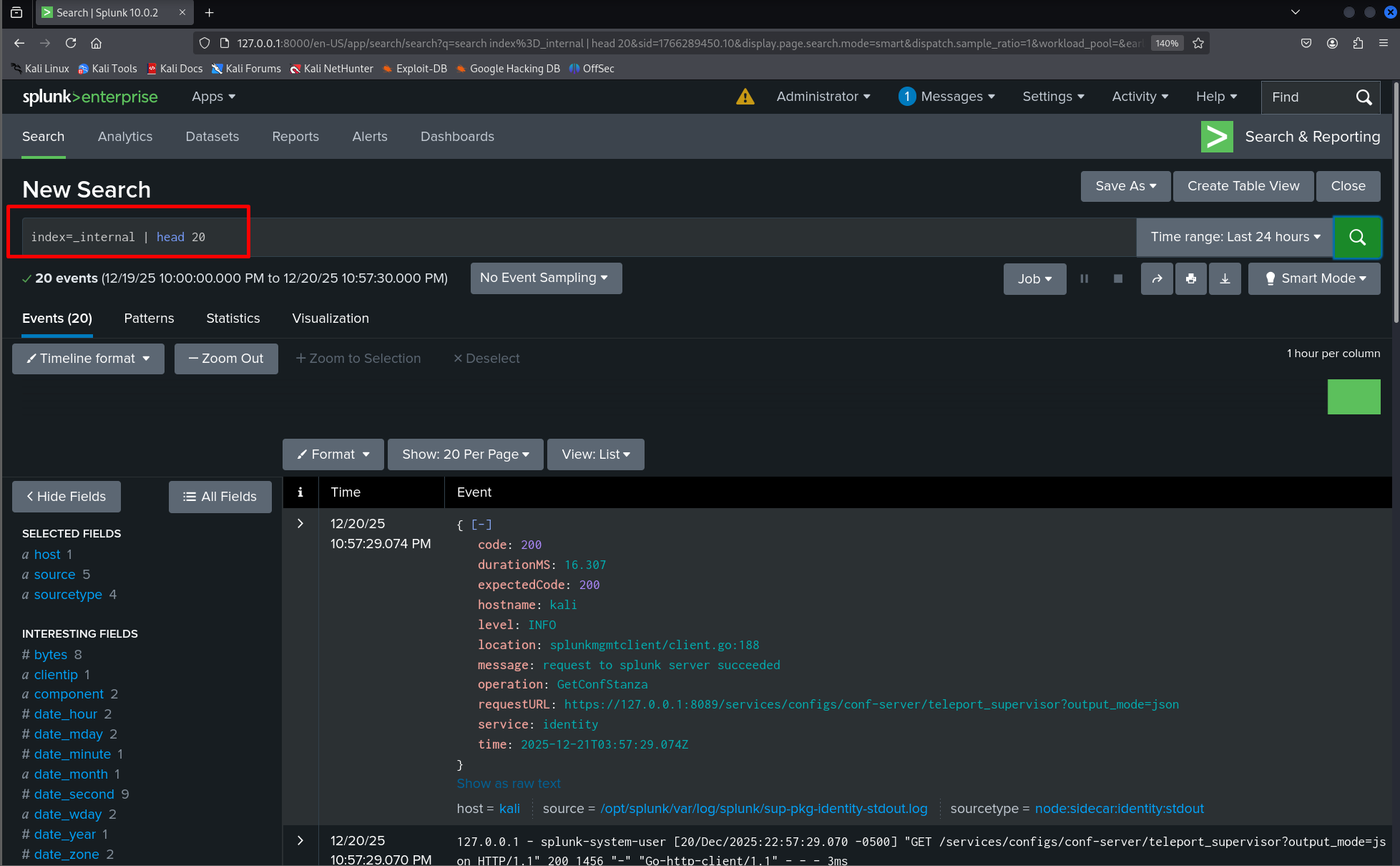Viewport: 1400px width, 866px height.
Task: Open the Settings menu
Action: (1052, 97)
